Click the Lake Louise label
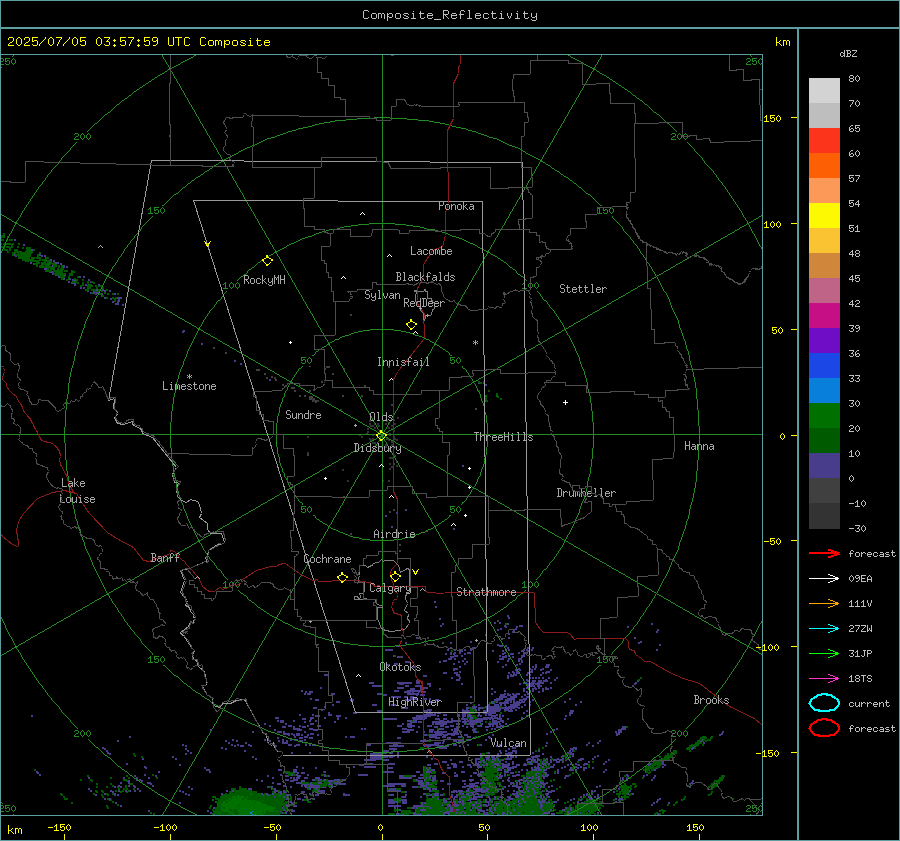 tap(77, 491)
